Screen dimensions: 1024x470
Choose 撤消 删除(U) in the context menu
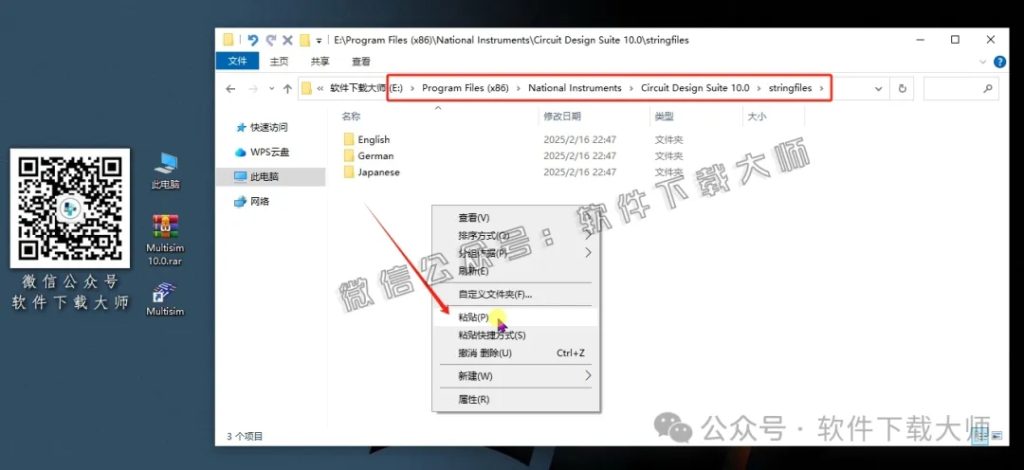pyautogui.click(x=516, y=352)
